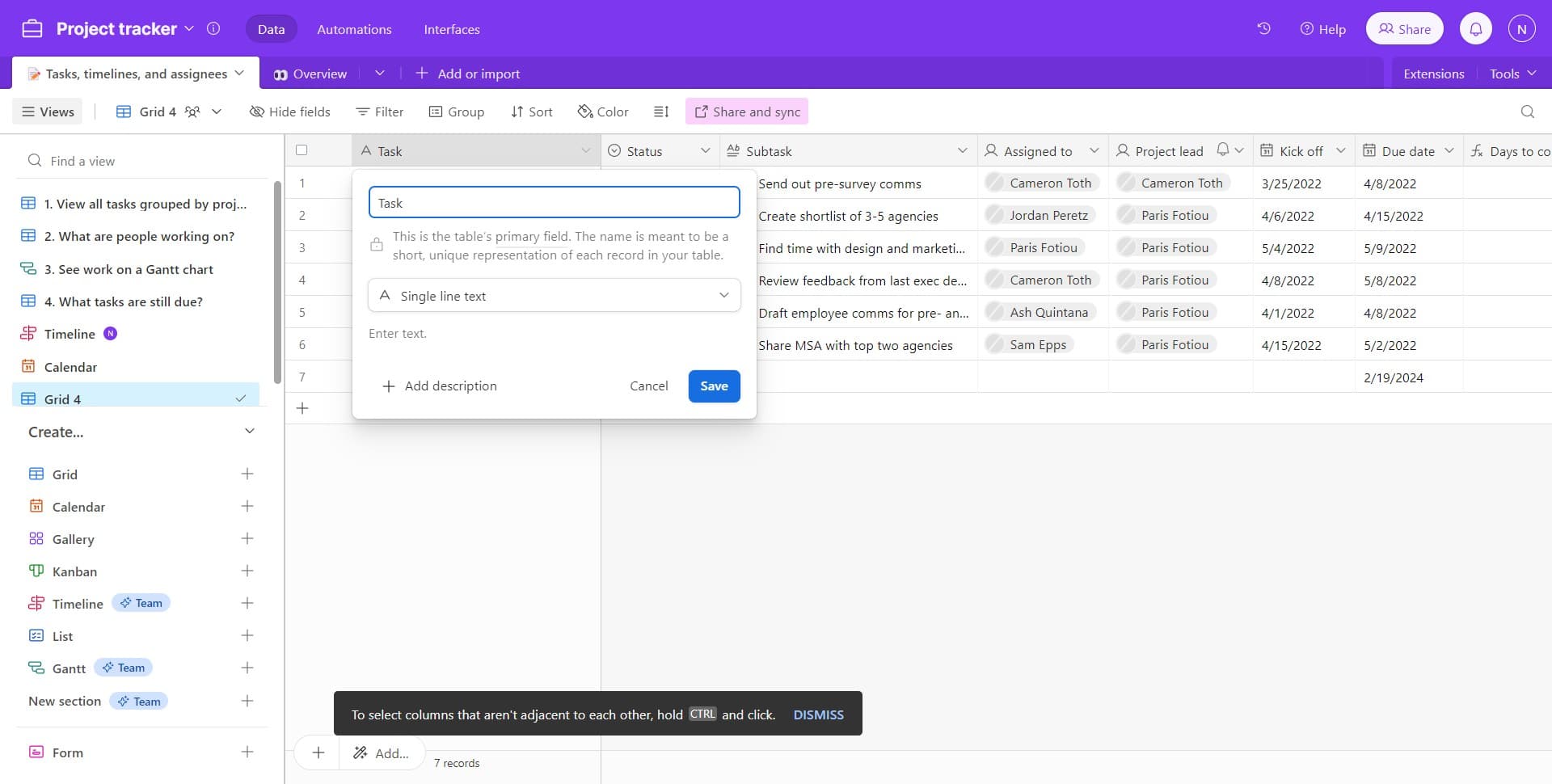Dismiss the column selection tip
The image size is (1552, 784).
818,714
